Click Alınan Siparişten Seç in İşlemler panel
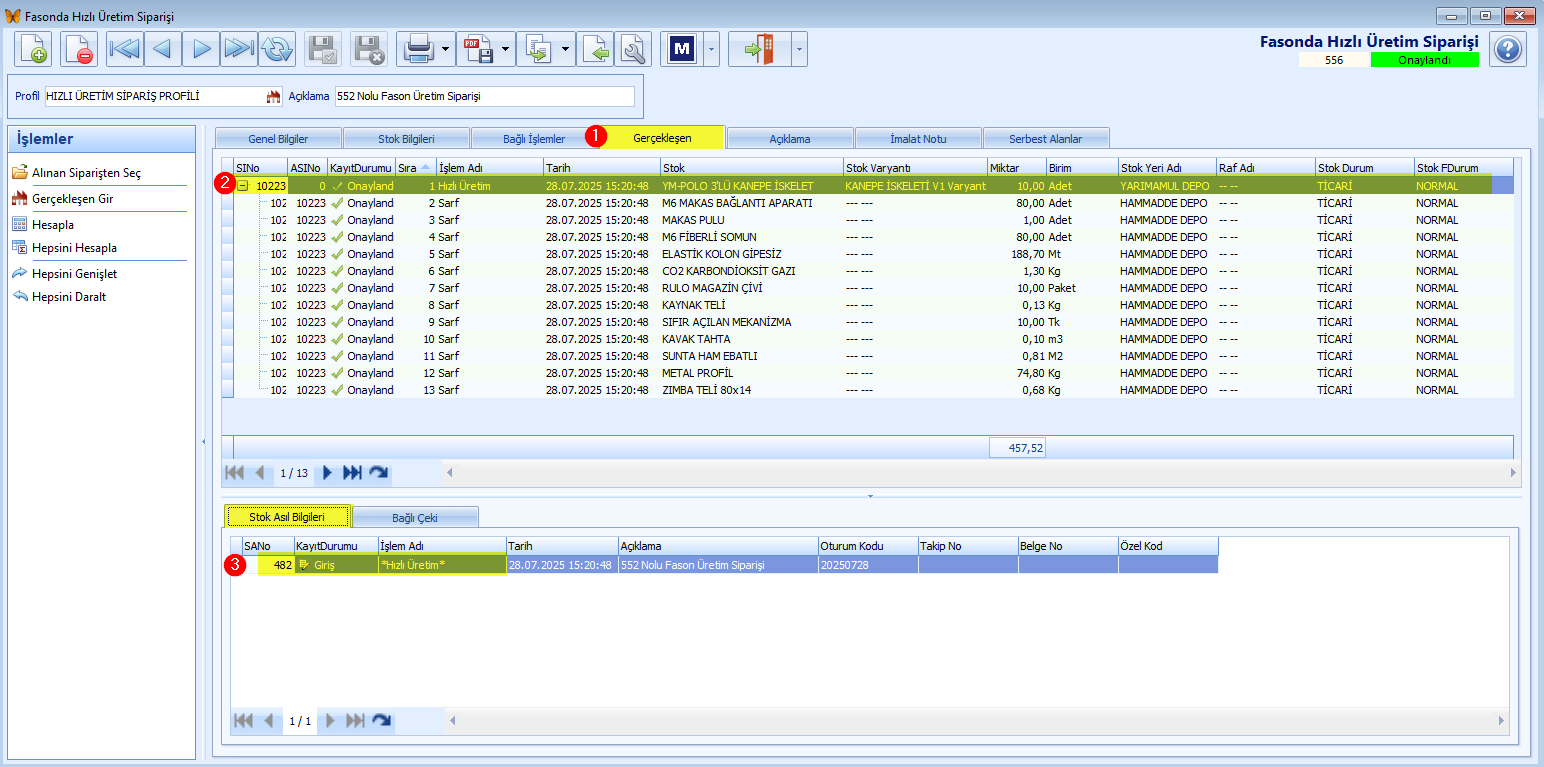1544x767 pixels. coord(86,173)
